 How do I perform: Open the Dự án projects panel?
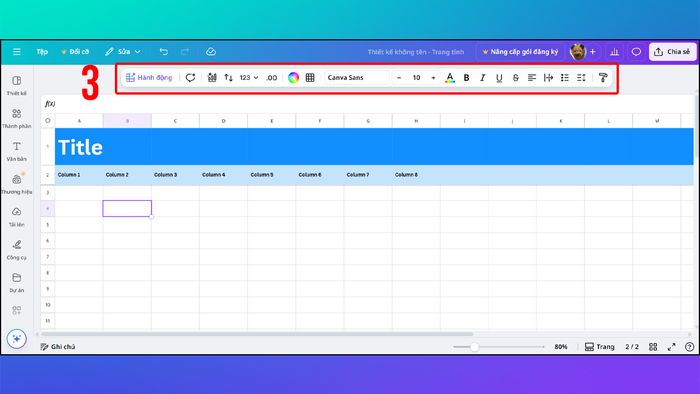click(17, 282)
